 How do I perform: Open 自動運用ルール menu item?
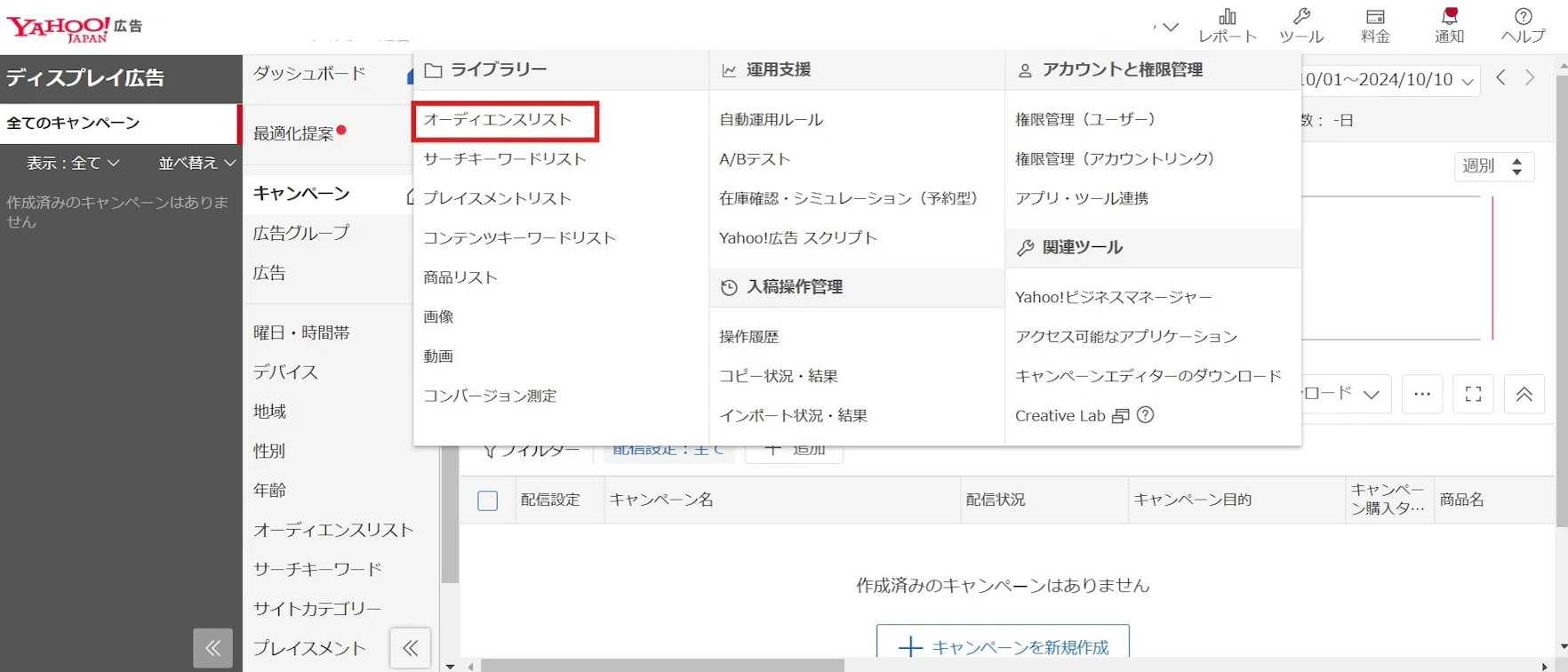(771, 119)
